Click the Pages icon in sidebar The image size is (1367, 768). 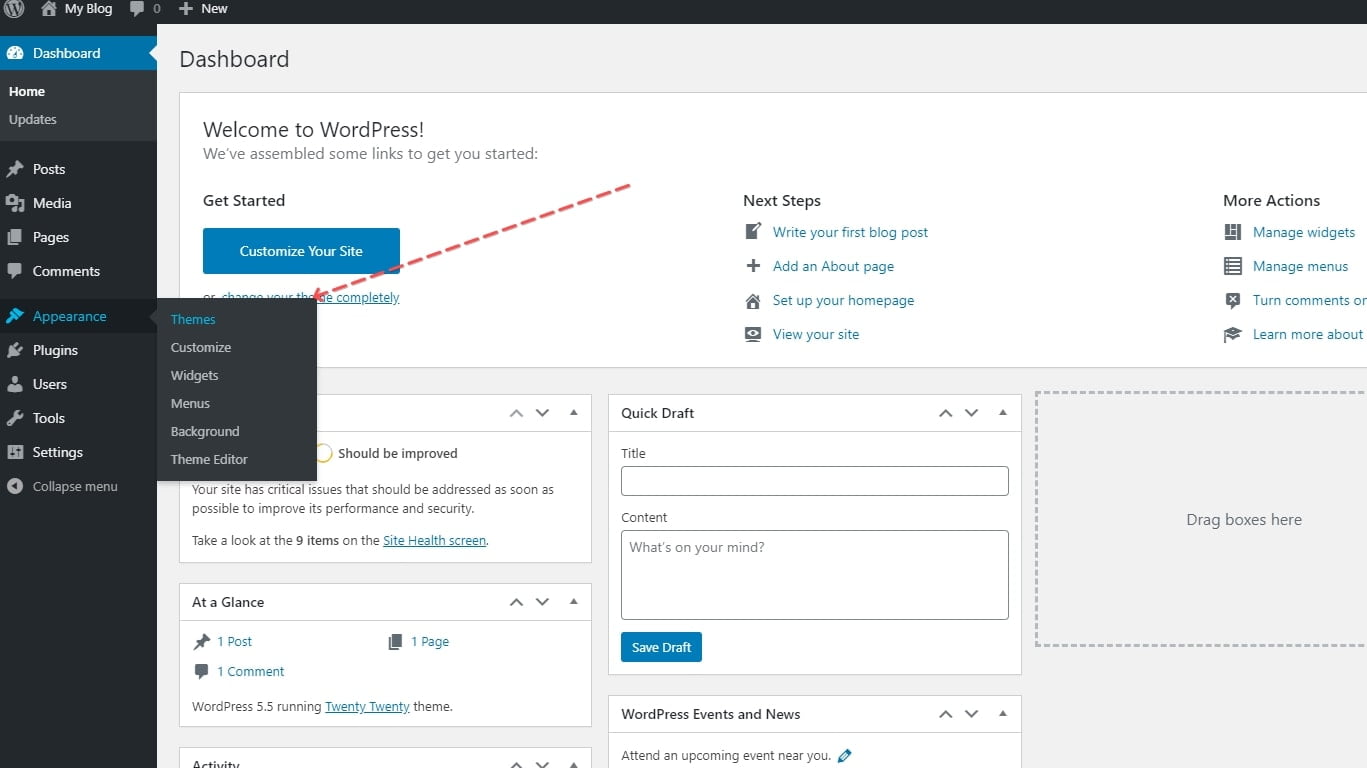tap(15, 237)
